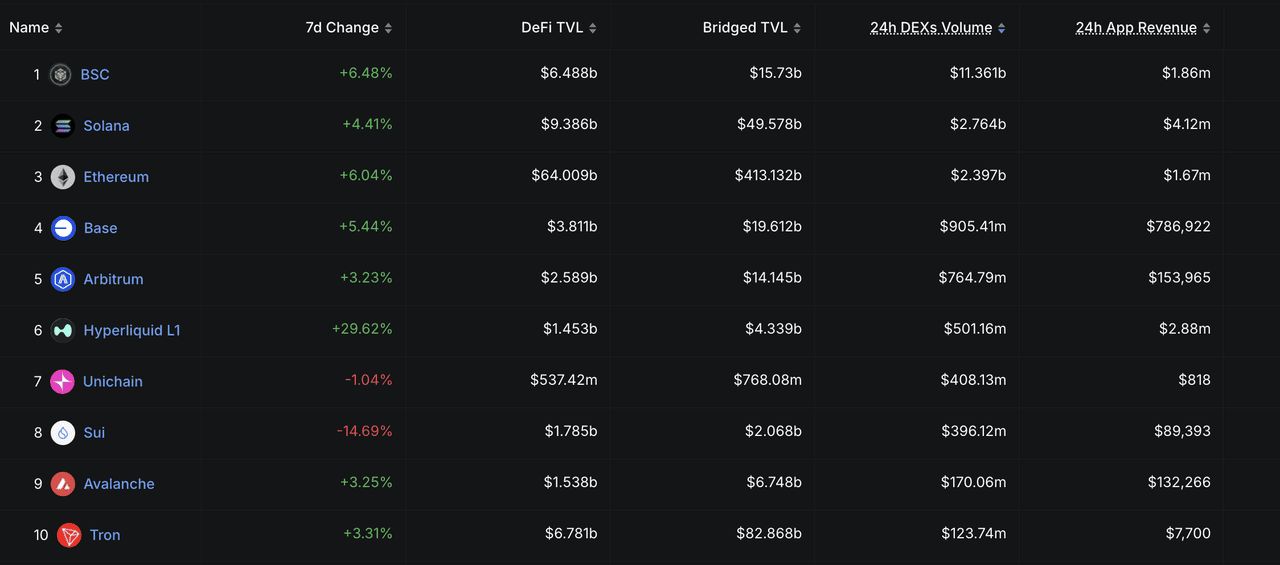
Task: Click the Avalanche red logo icon
Action: tap(63, 484)
